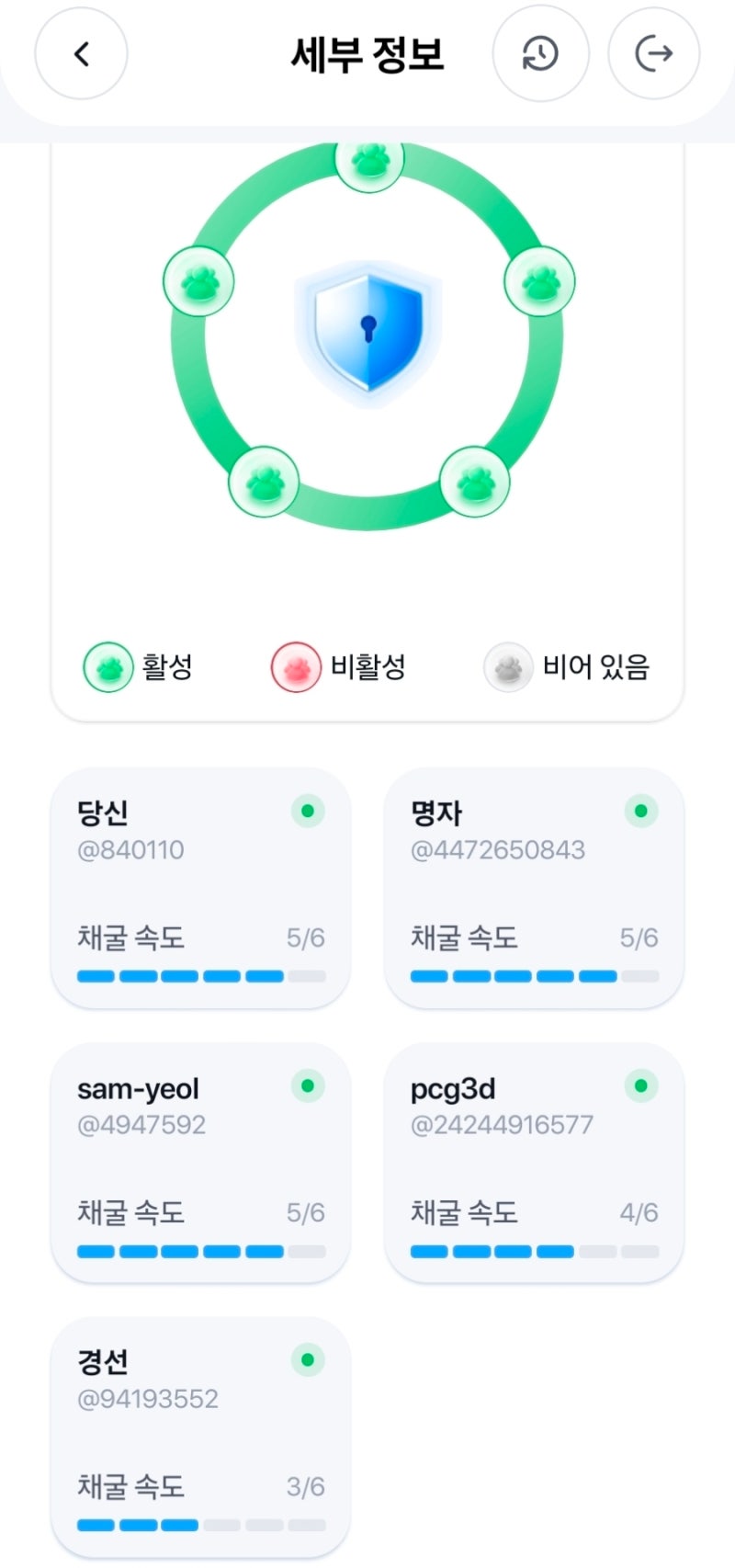
Task: Tap the green status dot on pcg3d card
Action: 641,1085
